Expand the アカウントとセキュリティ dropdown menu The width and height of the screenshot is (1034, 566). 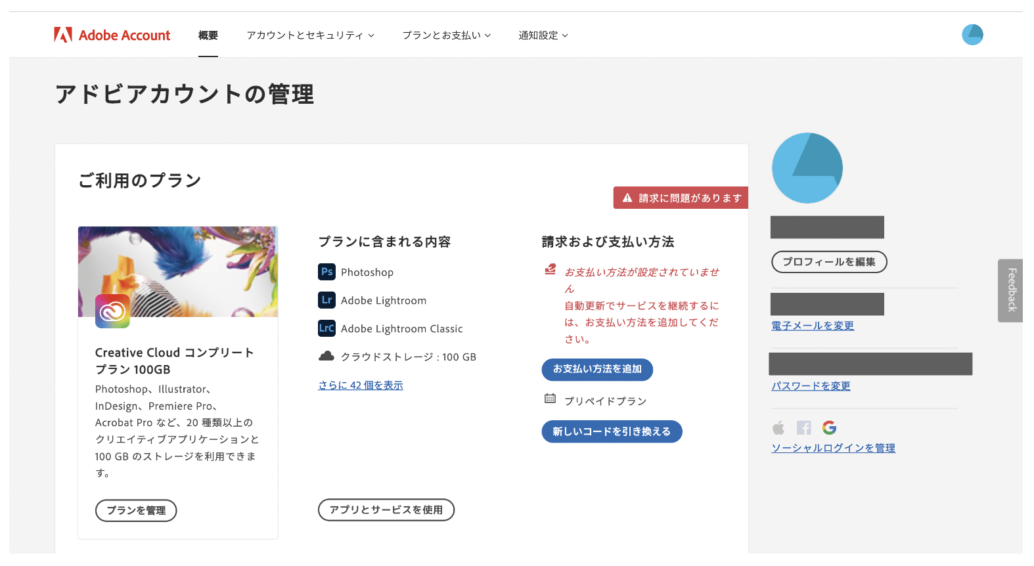tap(310, 36)
